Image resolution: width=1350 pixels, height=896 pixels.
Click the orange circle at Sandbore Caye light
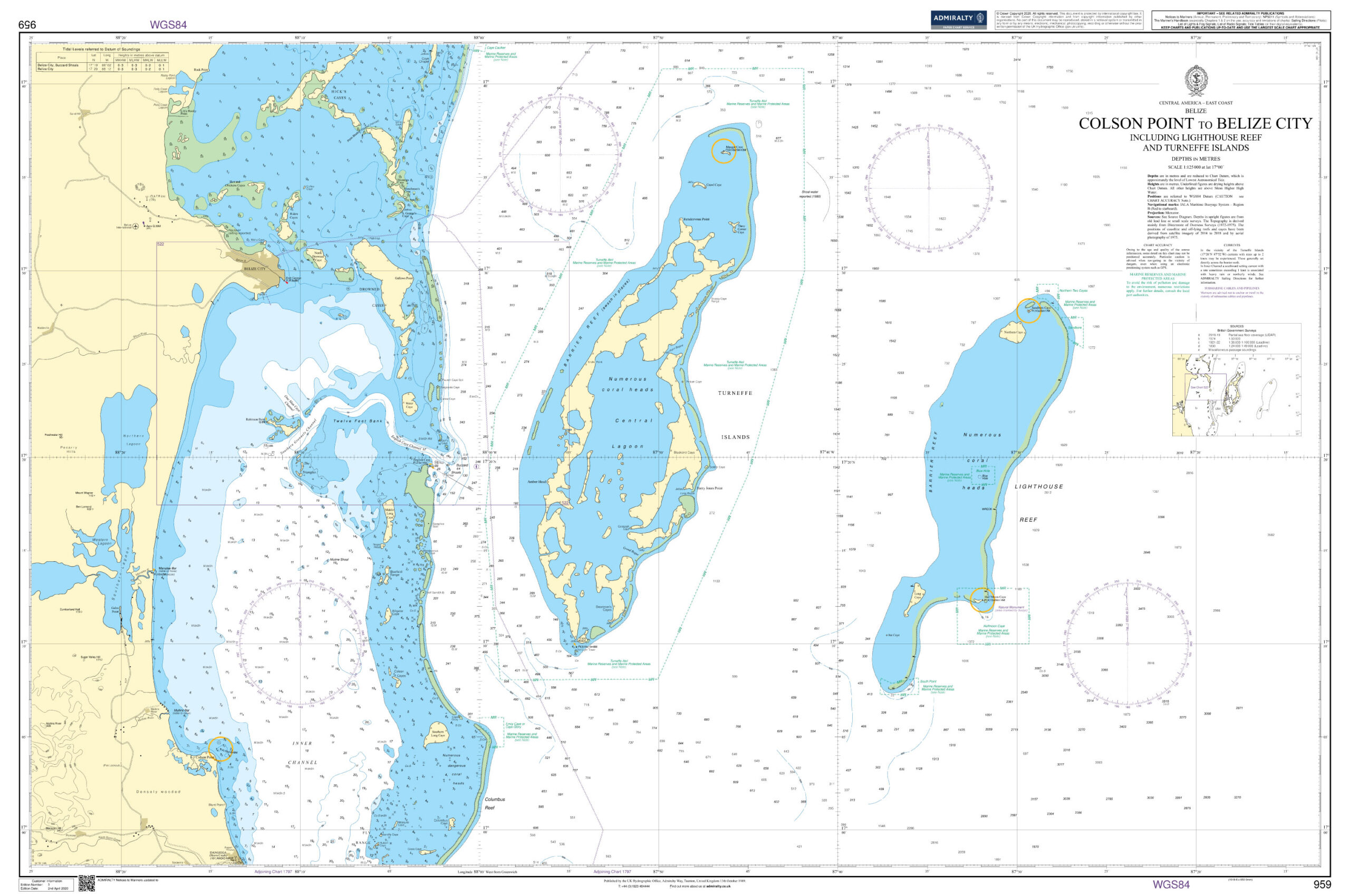pyautogui.click(x=1028, y=311)
